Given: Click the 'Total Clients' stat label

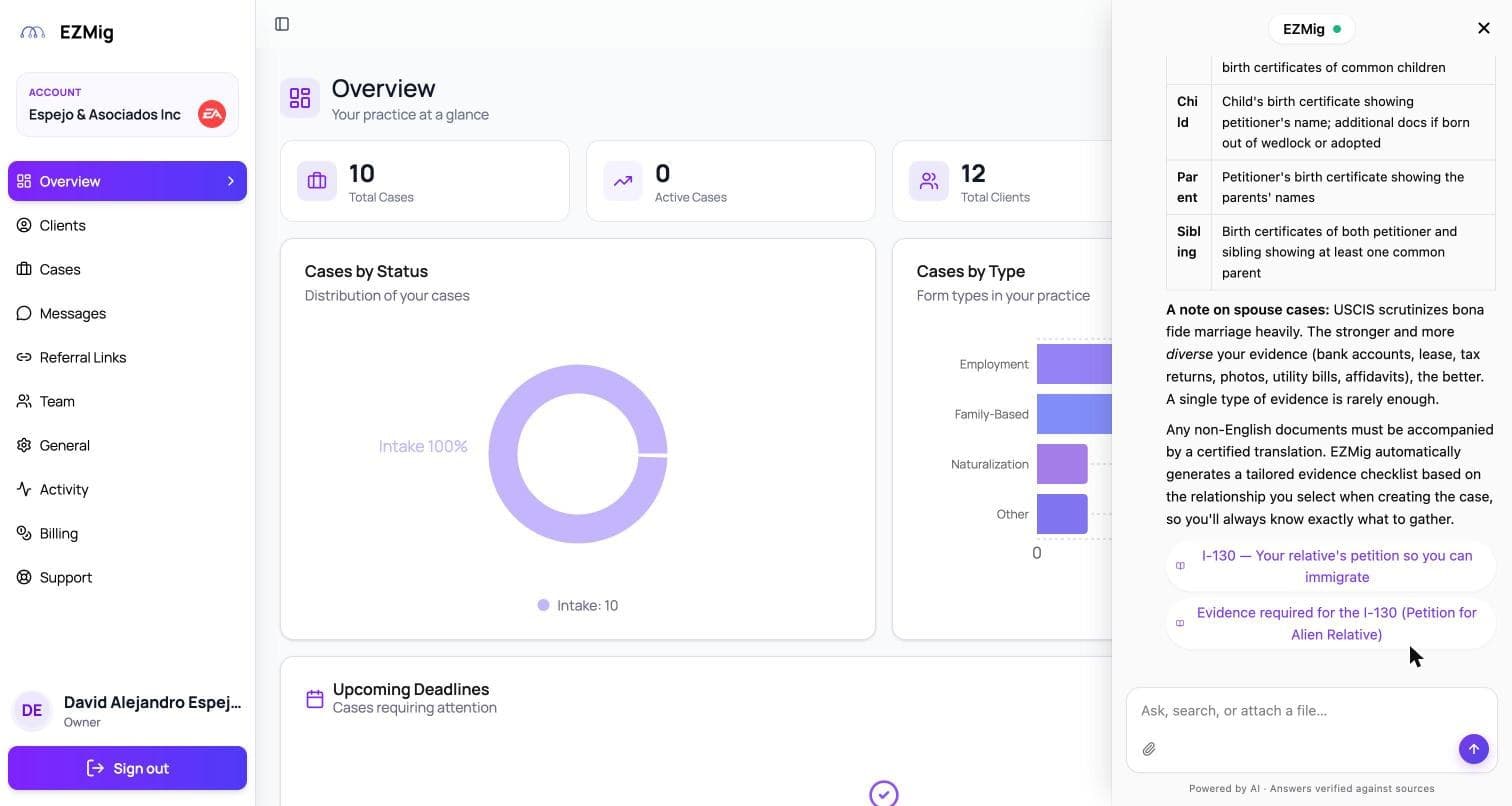Looking at the screenshot, I should click(x=995, y=197).
